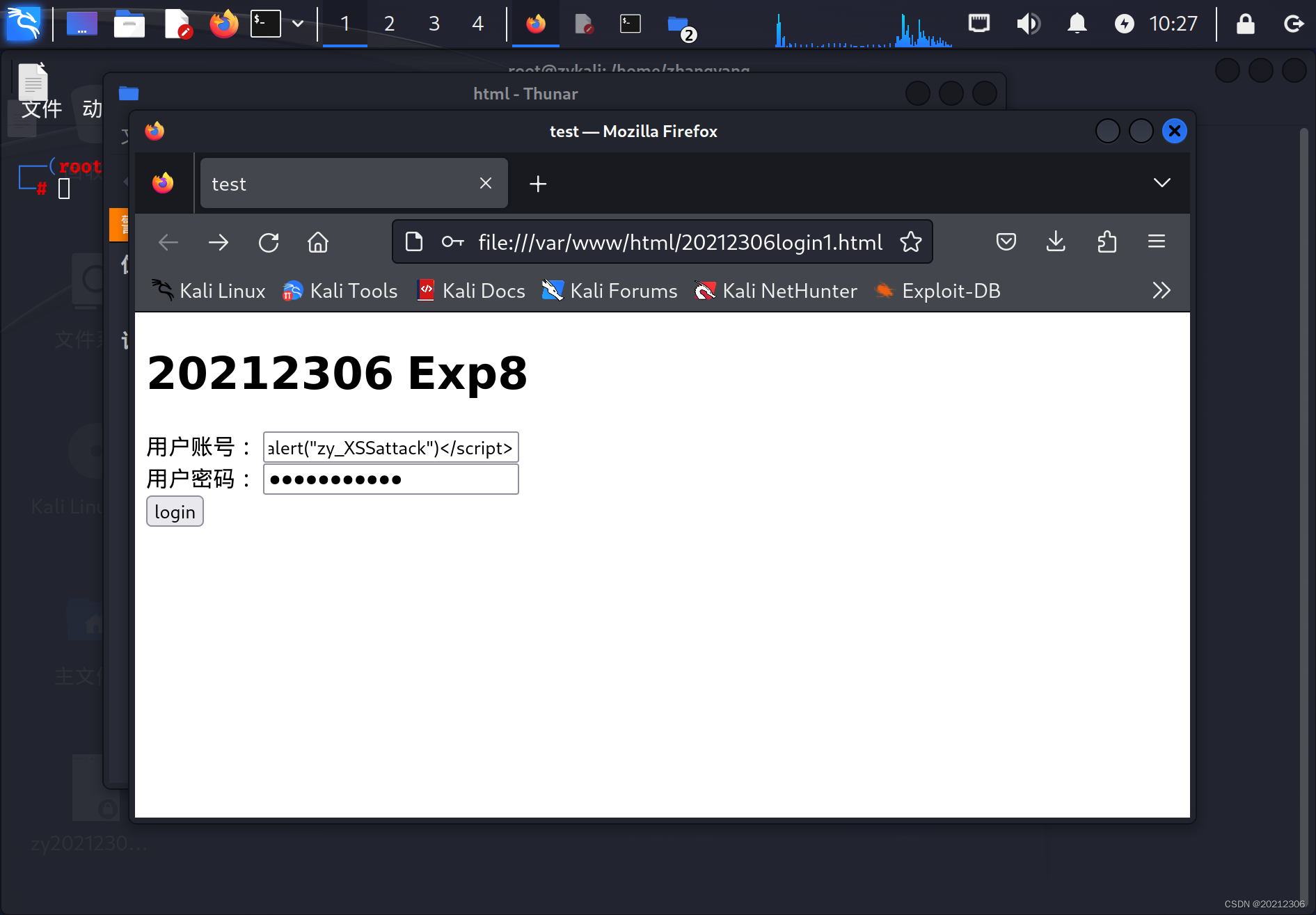This screenshot has height=915, width=1316.
Task: Open the Firefox downloads panel
Action: point(1056,241)
